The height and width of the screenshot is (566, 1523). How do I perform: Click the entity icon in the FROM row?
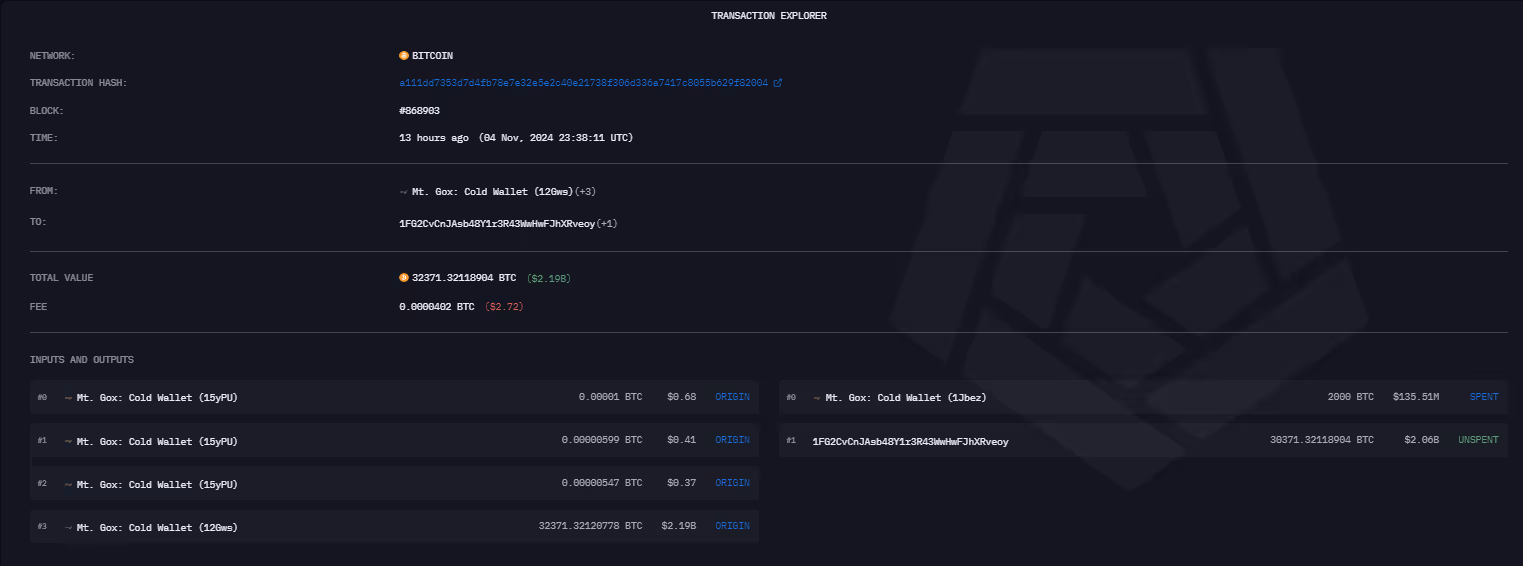[x=404, y=191]
